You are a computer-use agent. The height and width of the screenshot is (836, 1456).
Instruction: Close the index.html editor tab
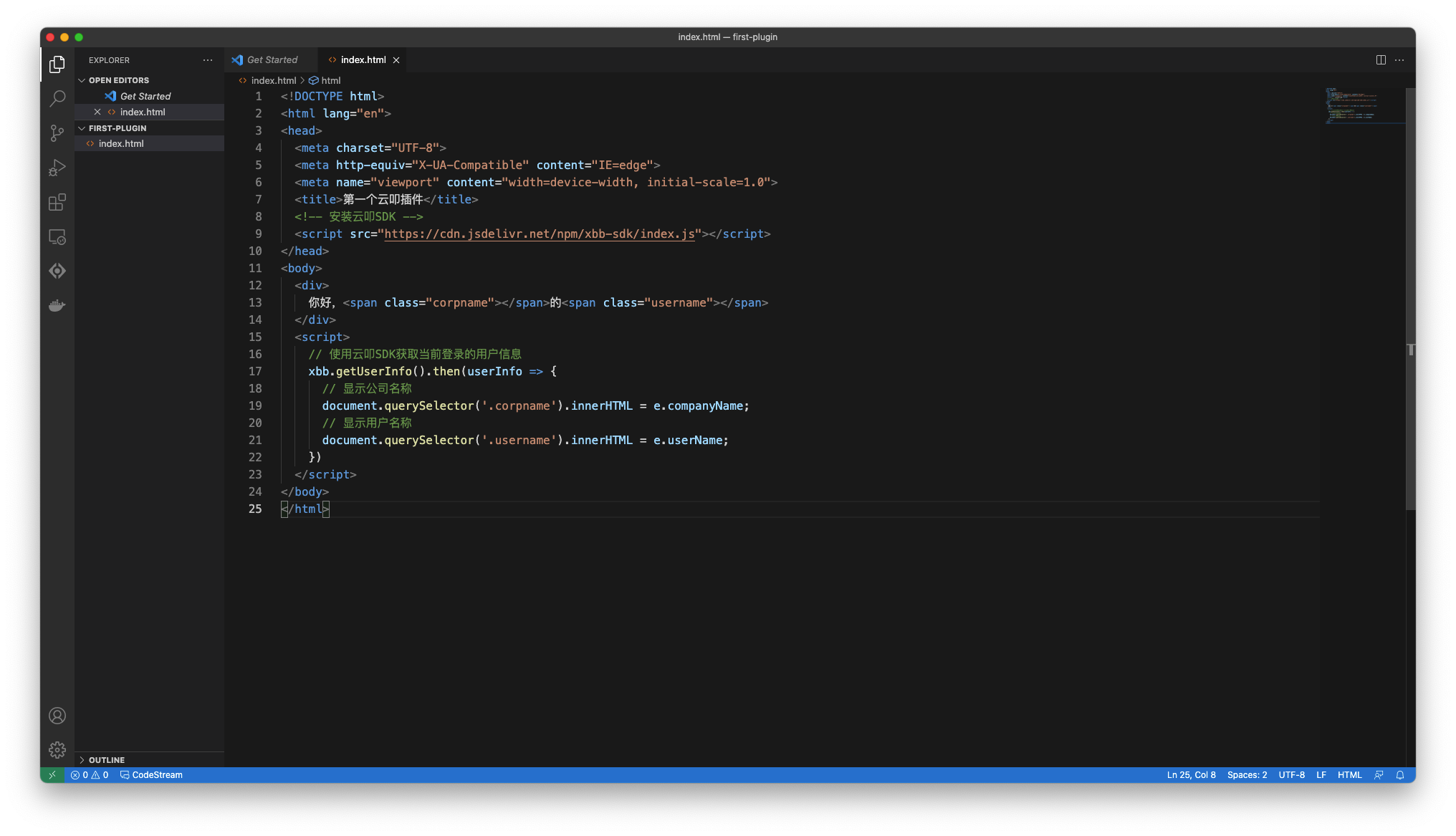396,60
